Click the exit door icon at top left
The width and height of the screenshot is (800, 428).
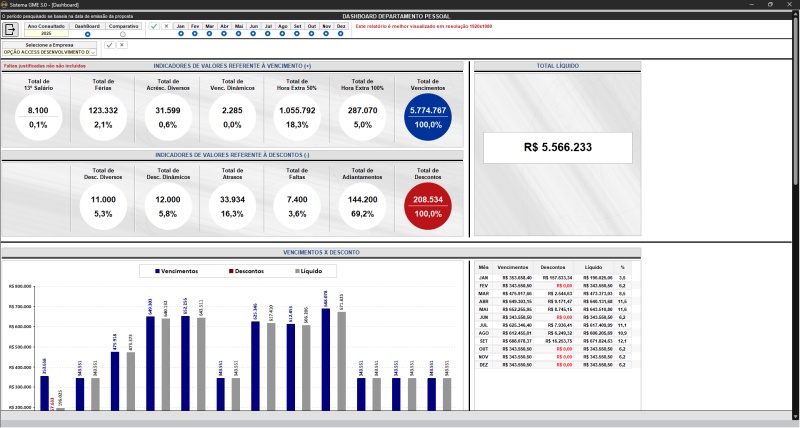click(11, 30)
